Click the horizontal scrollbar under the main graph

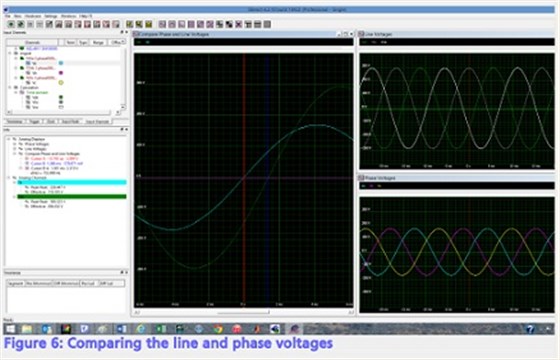(244, 312)
